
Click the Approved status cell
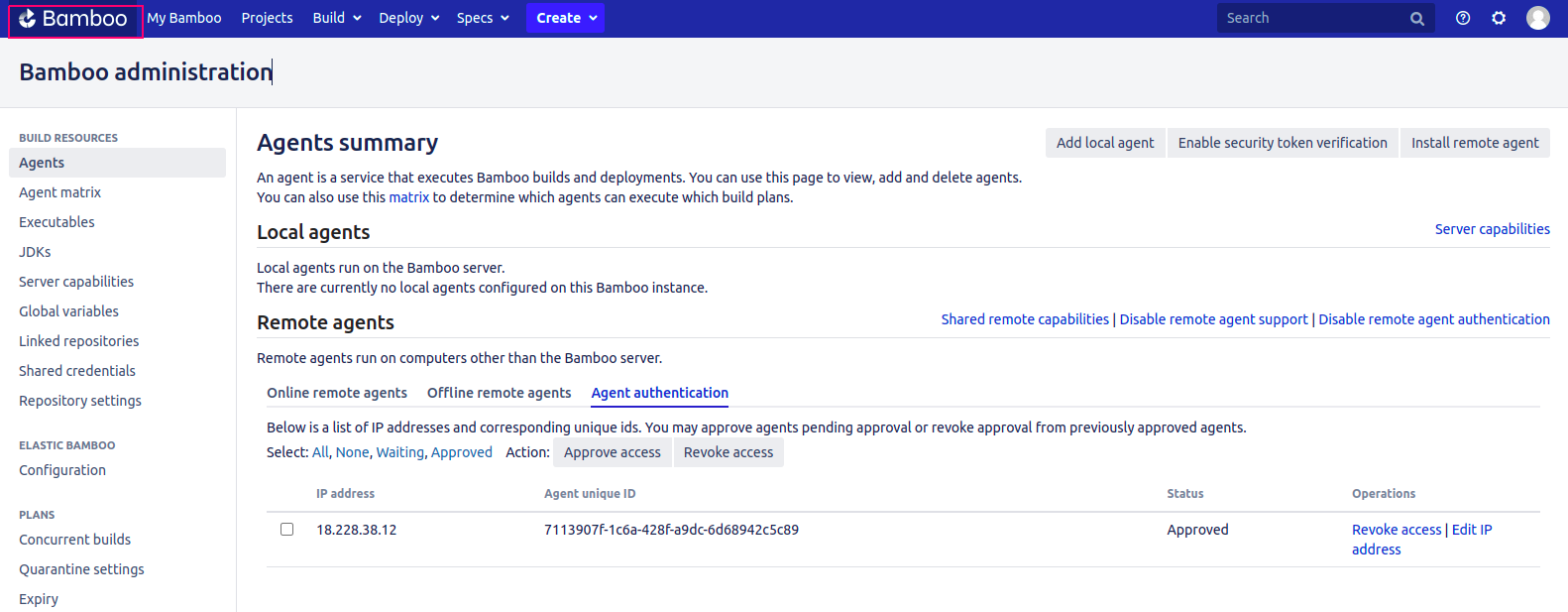pos(1197,530)
